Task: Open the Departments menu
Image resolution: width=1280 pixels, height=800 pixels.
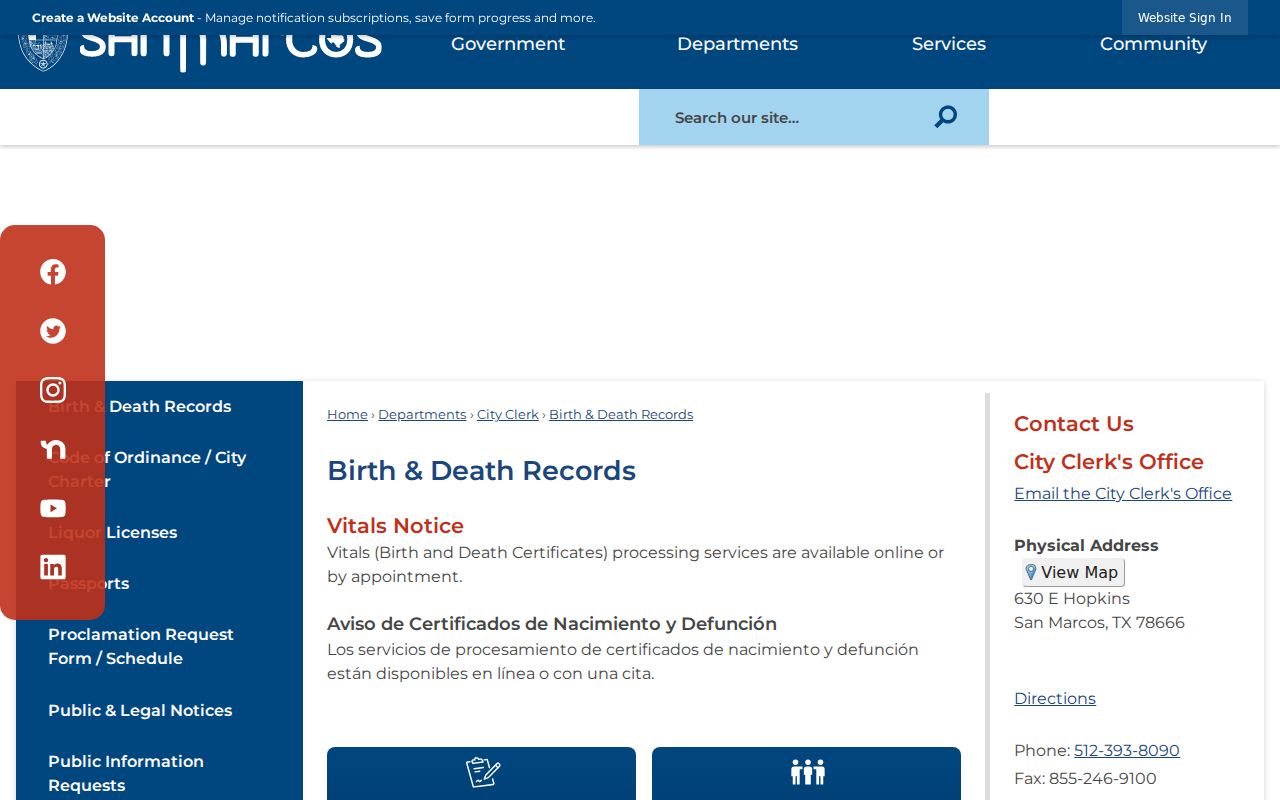Action: (737, 44)
